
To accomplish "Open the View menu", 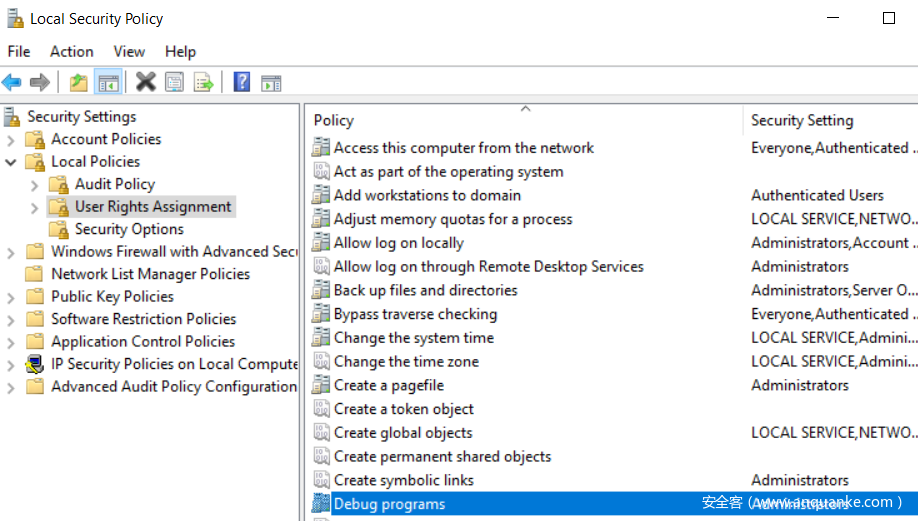I will (129, 51).
